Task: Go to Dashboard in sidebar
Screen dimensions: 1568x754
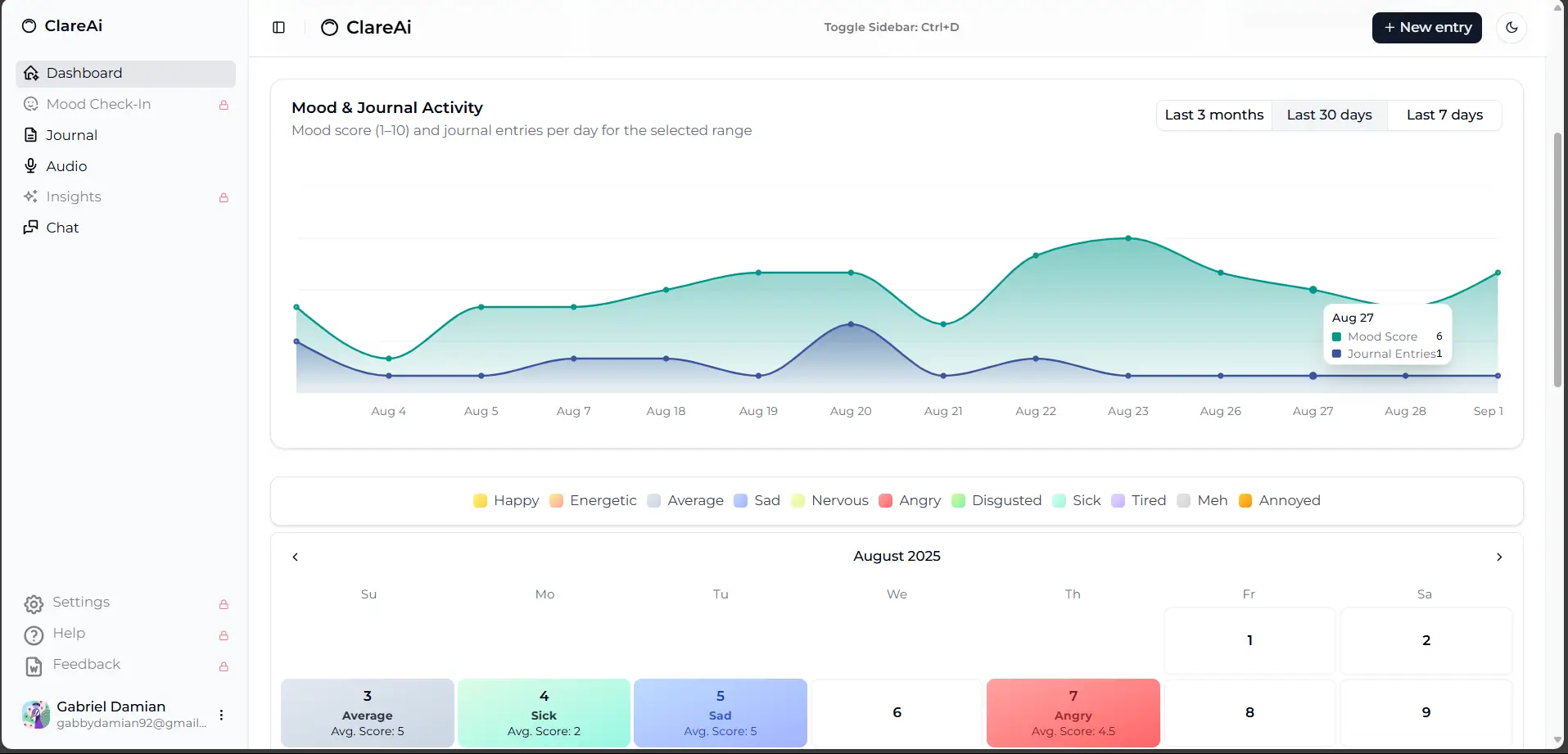Action: pyautogui.click(x=84, y=73)
